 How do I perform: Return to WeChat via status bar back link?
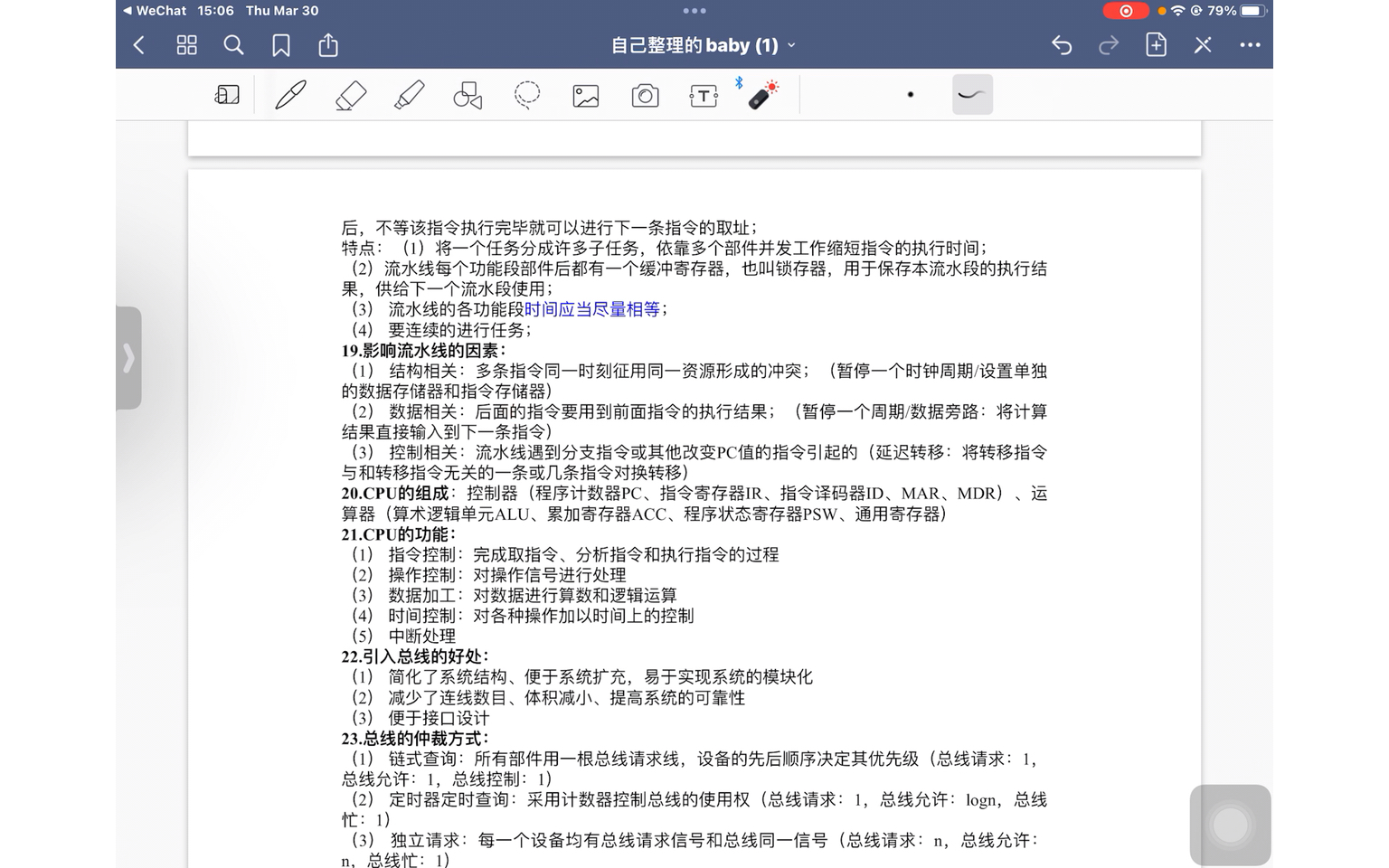[x=155, y=11]
